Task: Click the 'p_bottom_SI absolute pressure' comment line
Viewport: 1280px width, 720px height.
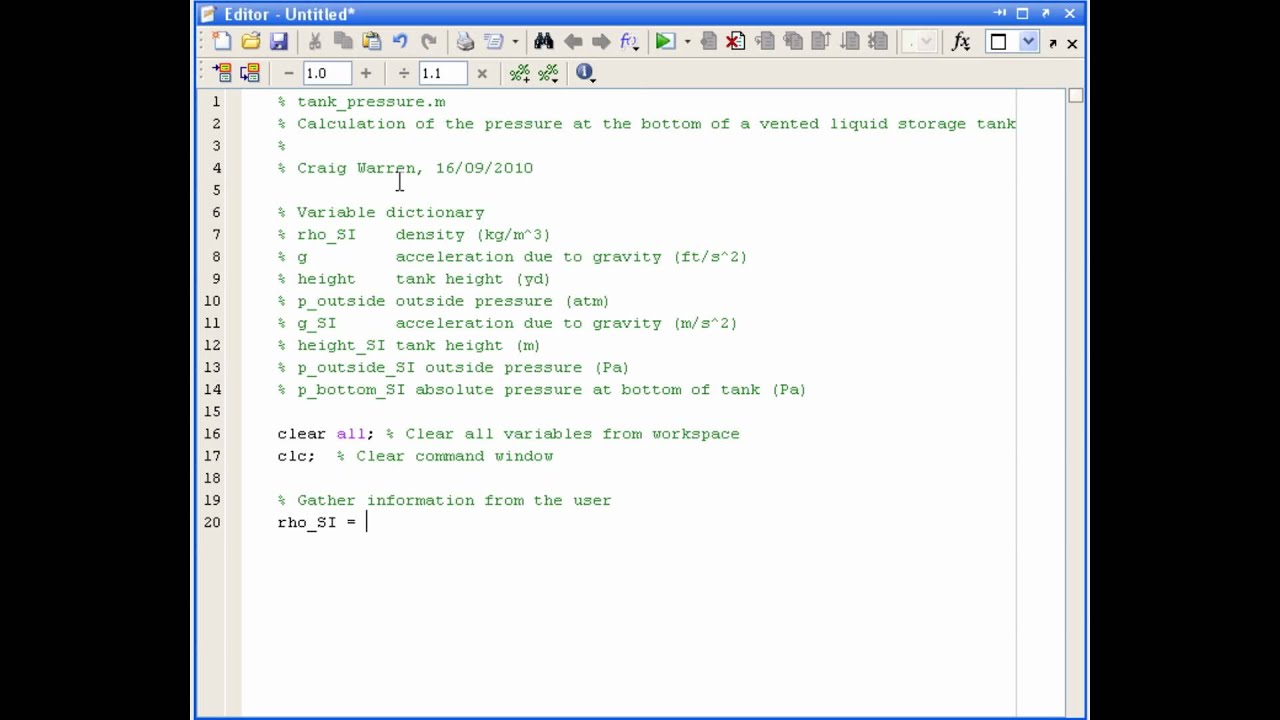Action: (x=542, y=390)
